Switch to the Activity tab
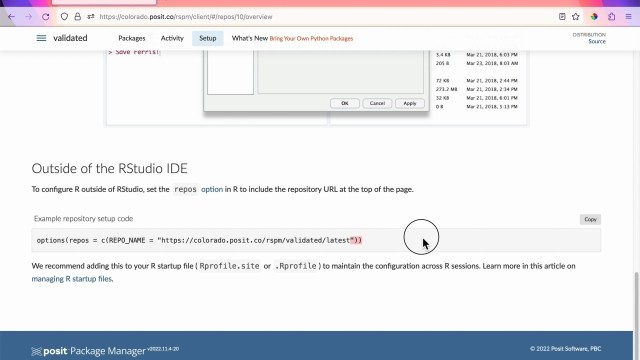Image resolution: width=640 pixels, height=360 pixels. (172, 38)
